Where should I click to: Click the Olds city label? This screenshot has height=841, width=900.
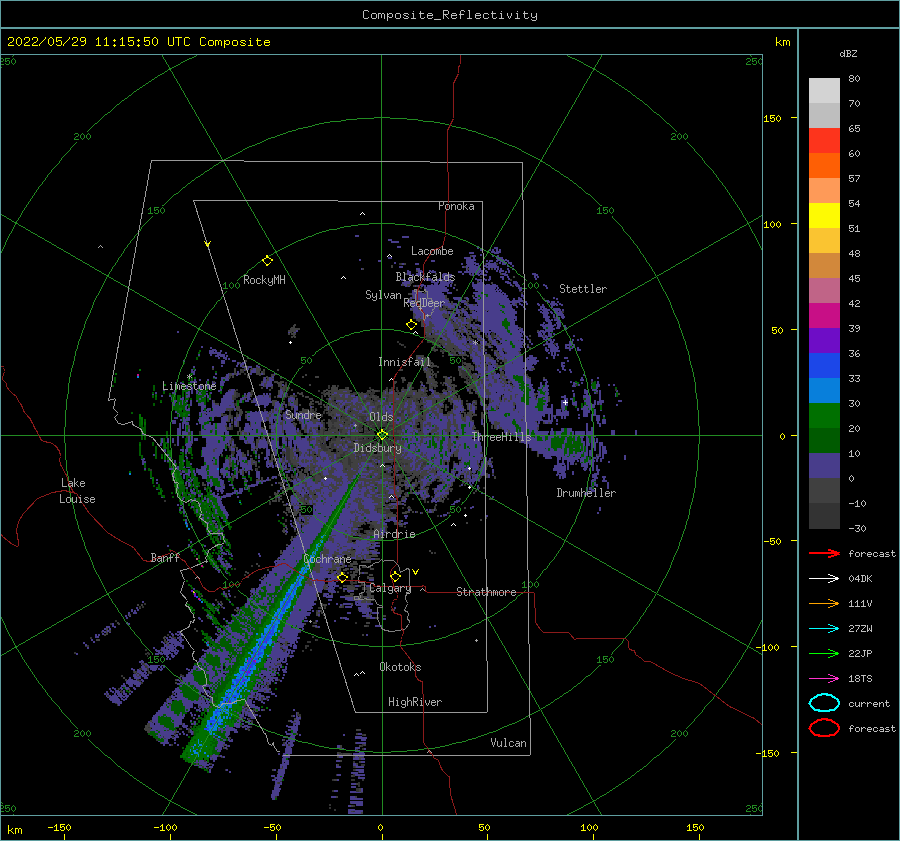click(x=381, y=417)
